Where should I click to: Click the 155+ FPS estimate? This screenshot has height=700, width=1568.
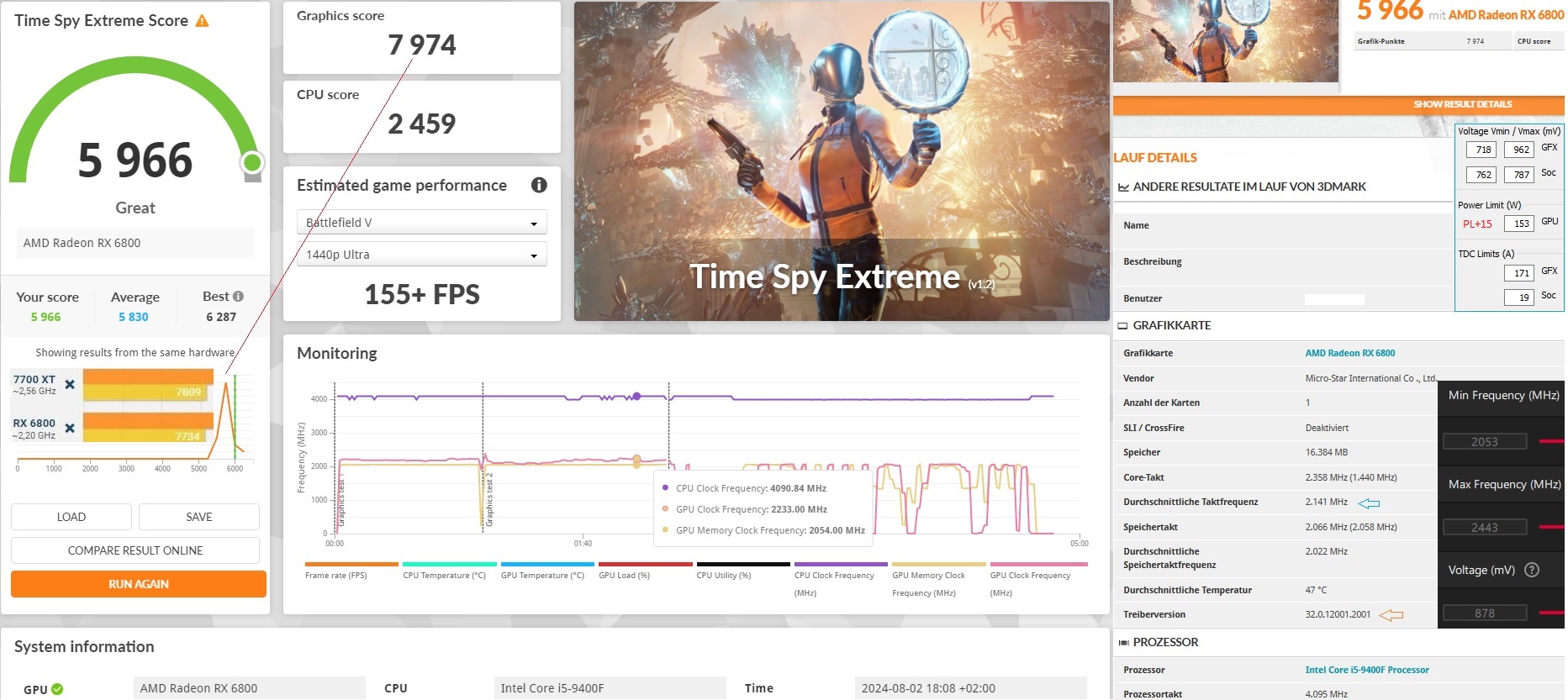pyautogui.click(x=422, y=295)
